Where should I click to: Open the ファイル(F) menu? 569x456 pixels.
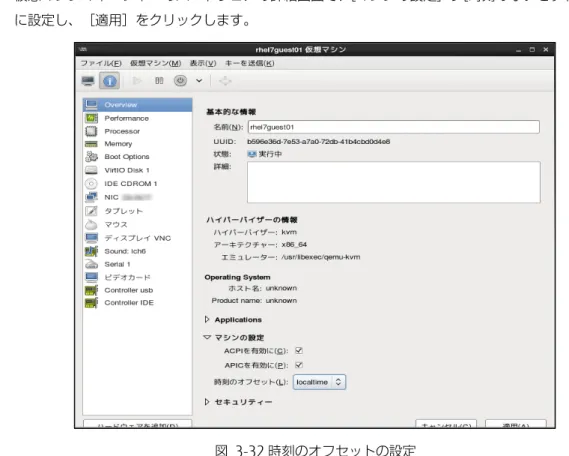coord(101,63)
